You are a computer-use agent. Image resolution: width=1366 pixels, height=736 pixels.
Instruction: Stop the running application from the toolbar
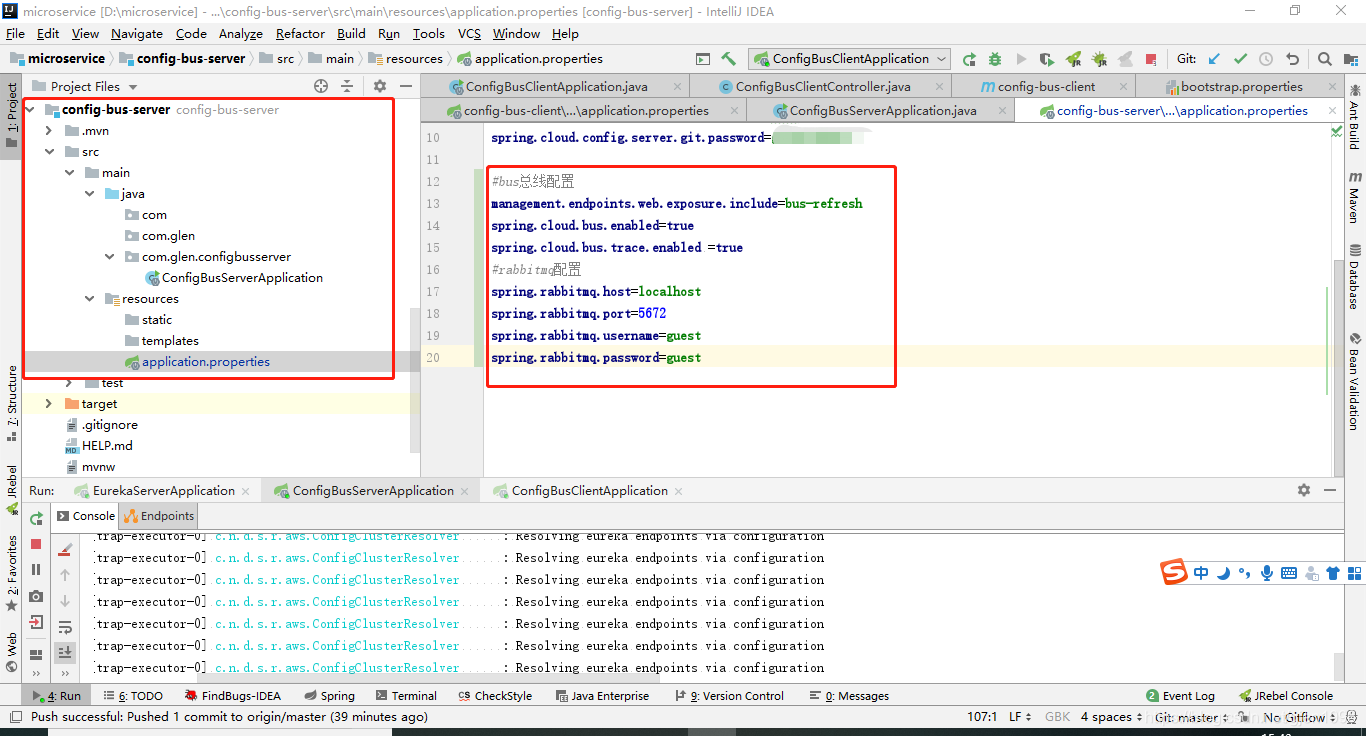(1151, 59)
